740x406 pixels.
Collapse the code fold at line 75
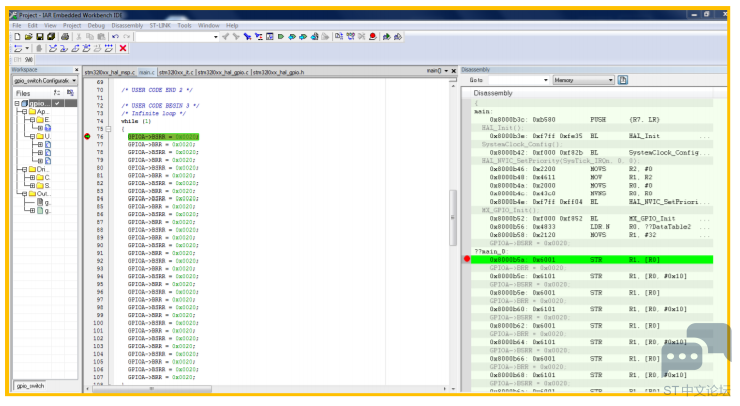(109, 129)
